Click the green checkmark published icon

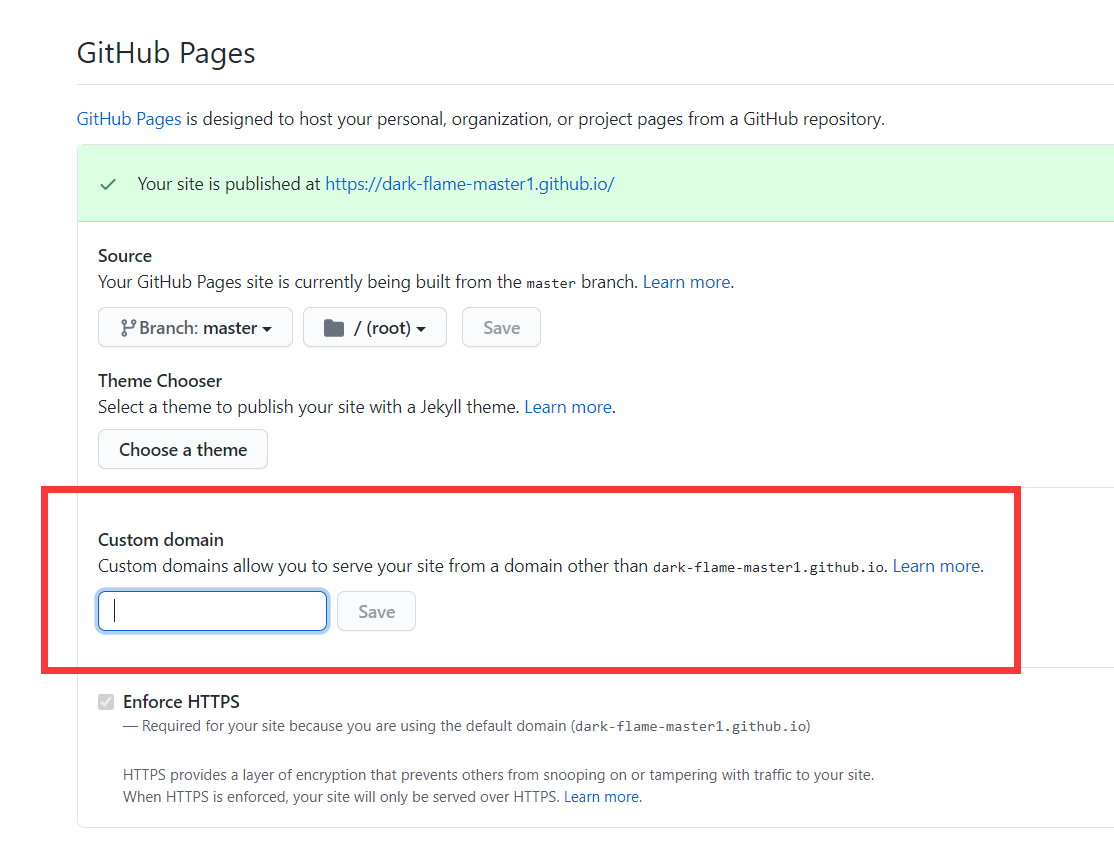[108, 185]
